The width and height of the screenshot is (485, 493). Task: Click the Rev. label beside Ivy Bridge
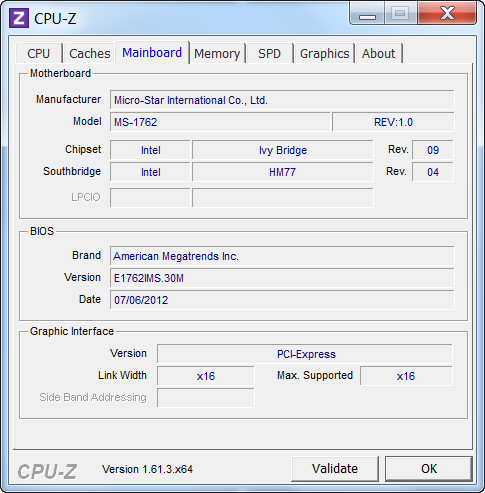point(398,149)
